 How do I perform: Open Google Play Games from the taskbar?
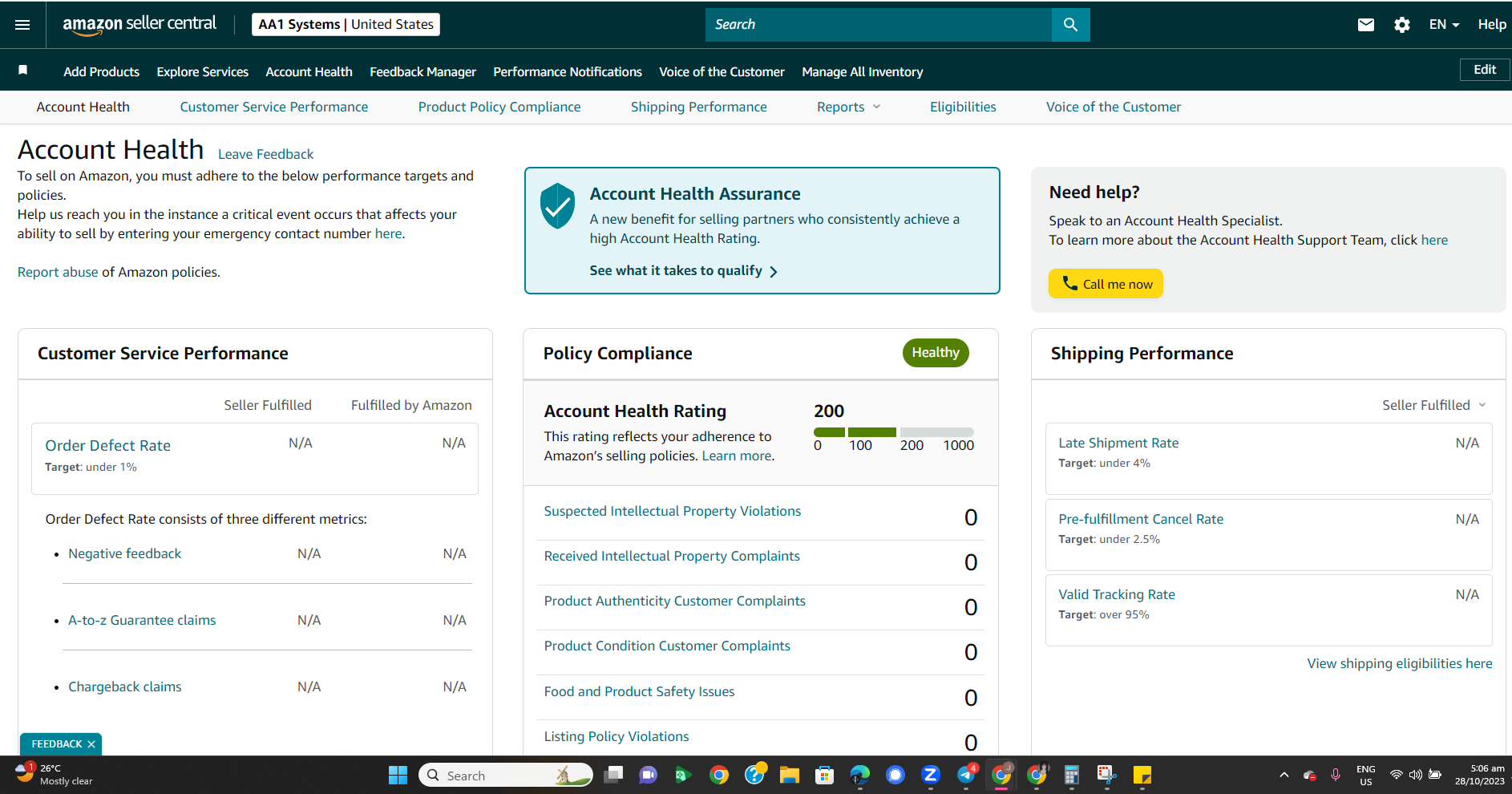click(x=683, y=775)
